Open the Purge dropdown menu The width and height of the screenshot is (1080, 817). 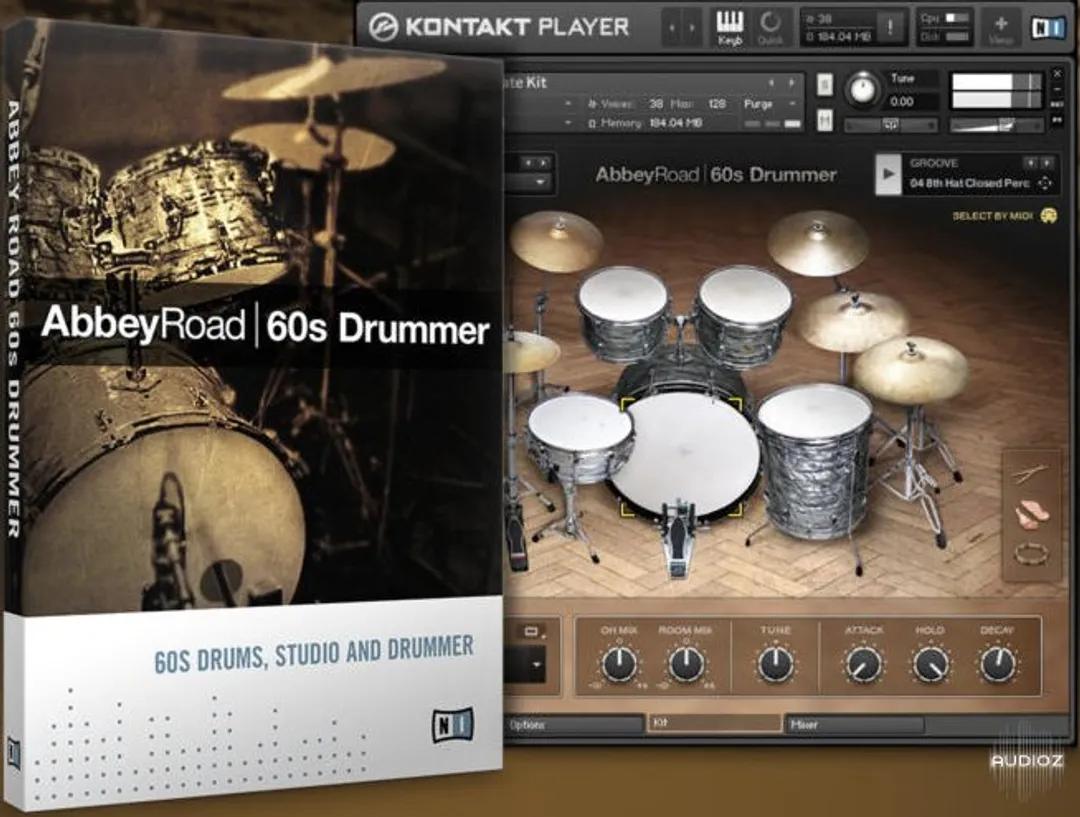coord(769,104)
